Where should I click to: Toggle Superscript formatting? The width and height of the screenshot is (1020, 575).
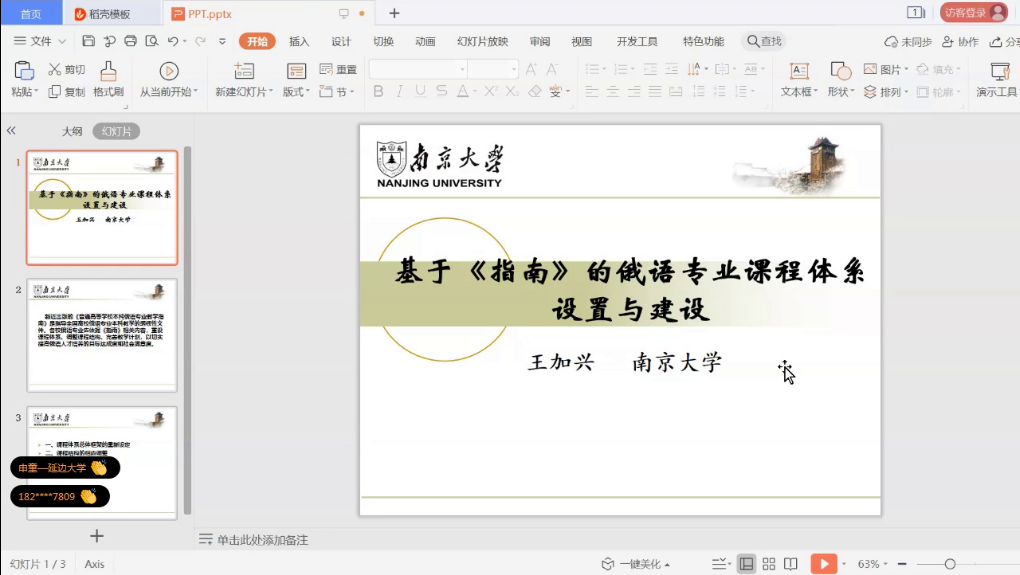tap(491, 92)
